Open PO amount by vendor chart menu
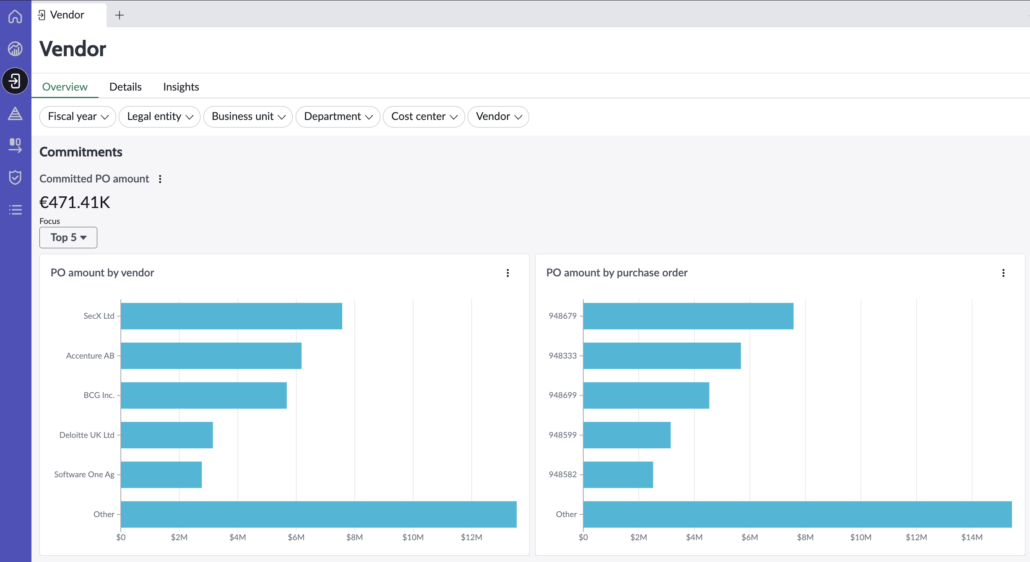 click(507, 273)
